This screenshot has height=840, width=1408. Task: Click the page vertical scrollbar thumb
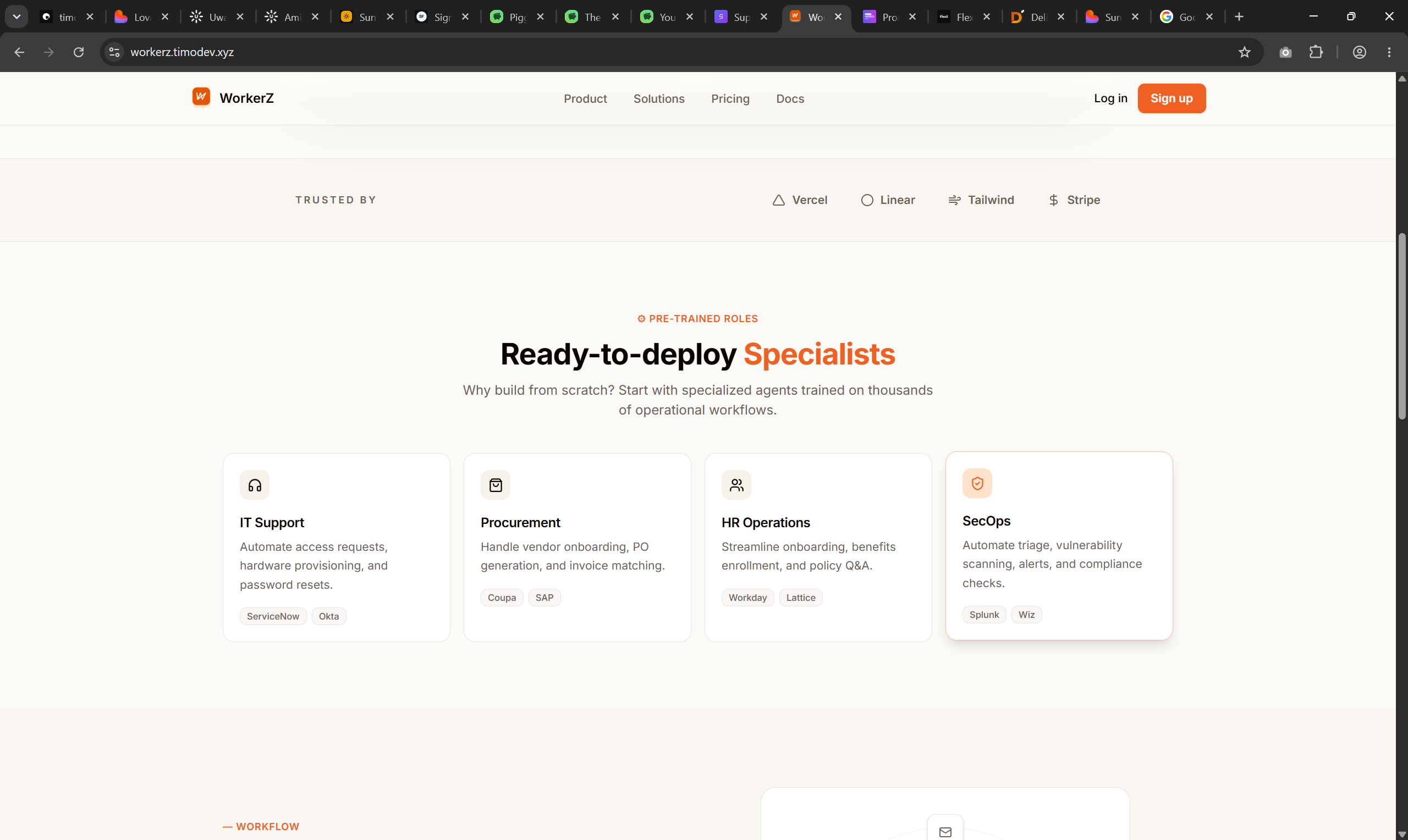pyautogui.click(x=1402, y=325)
